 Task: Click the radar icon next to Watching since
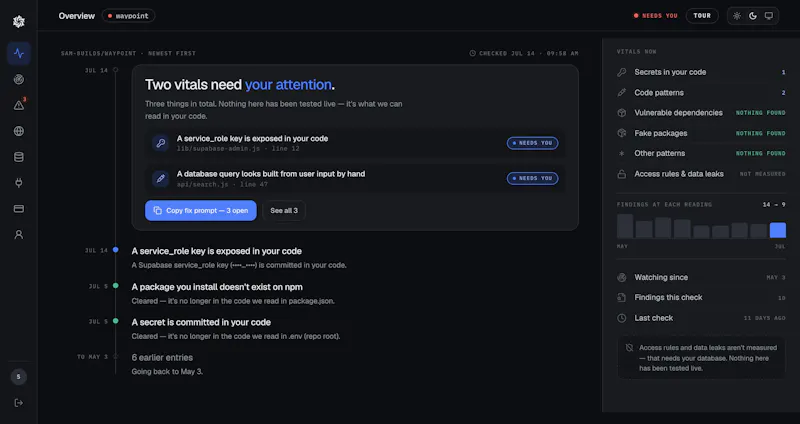pos(621,278)
